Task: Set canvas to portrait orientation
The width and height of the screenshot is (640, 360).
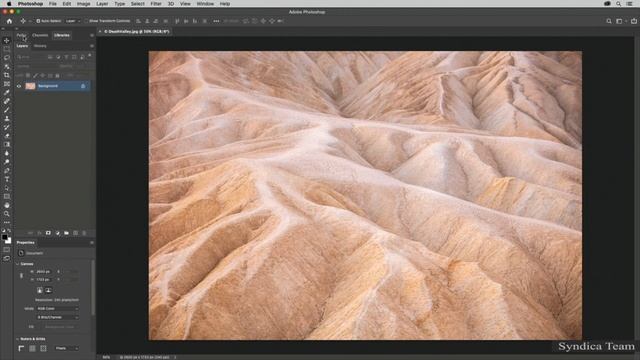Action: 40,290
